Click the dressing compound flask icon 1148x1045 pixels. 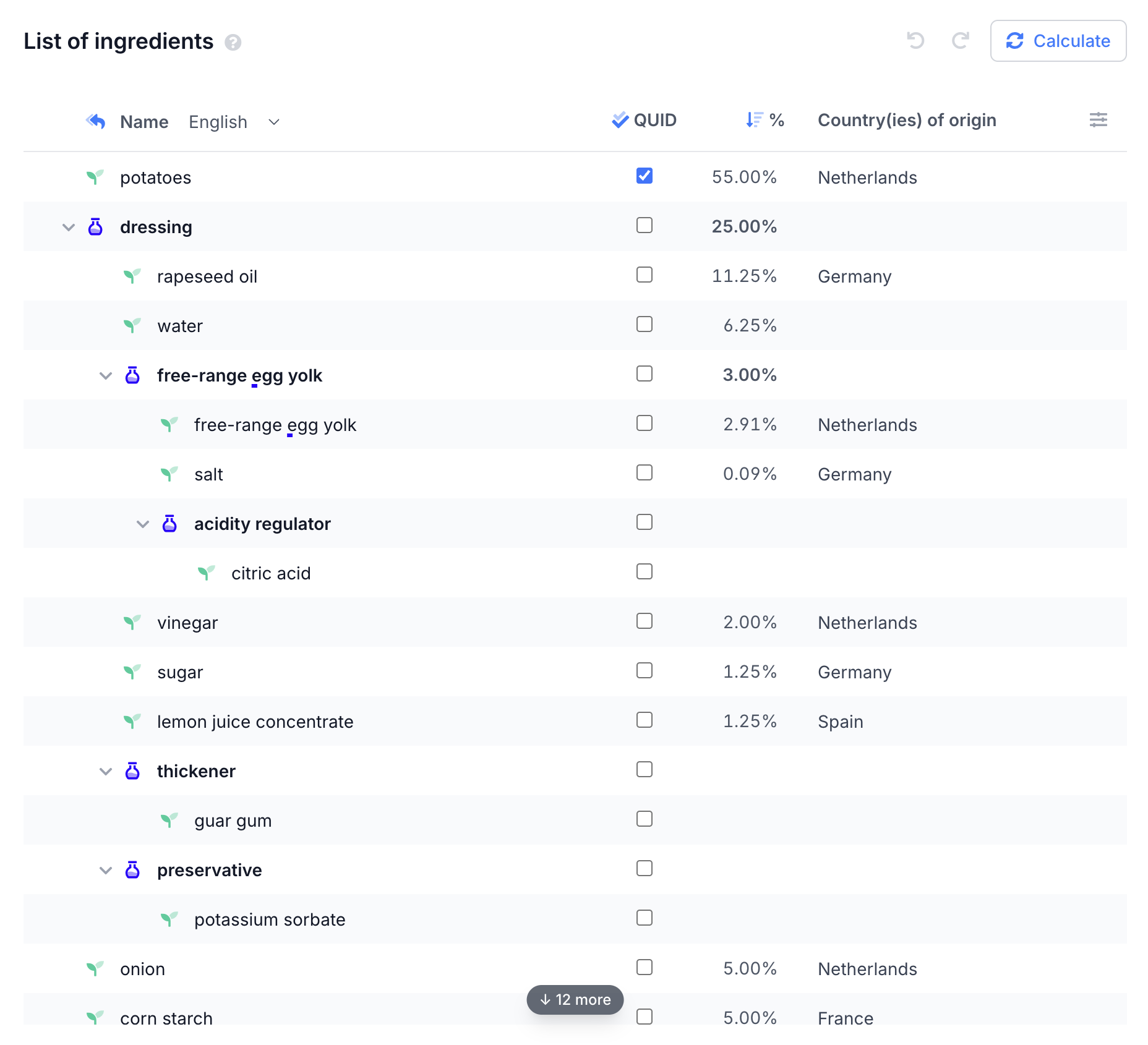point(95,227)
